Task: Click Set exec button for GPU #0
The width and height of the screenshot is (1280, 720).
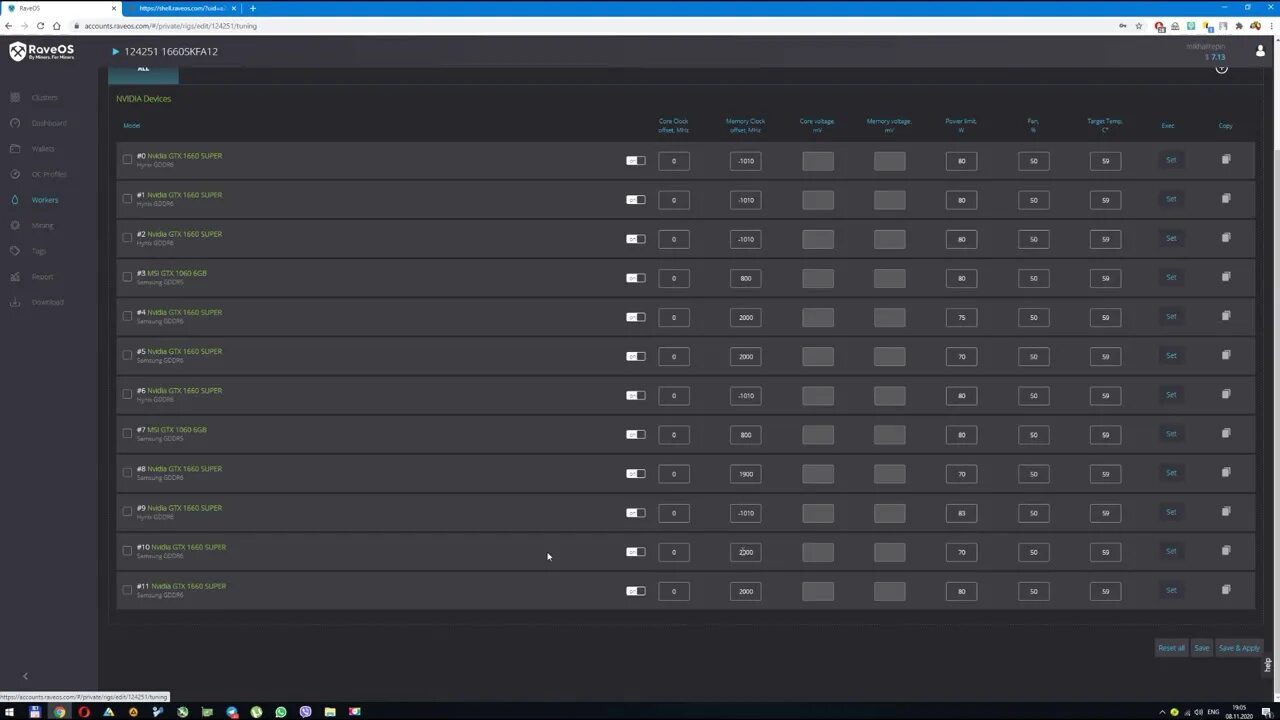Action: pyautogui.click(x=1171, y=160)
